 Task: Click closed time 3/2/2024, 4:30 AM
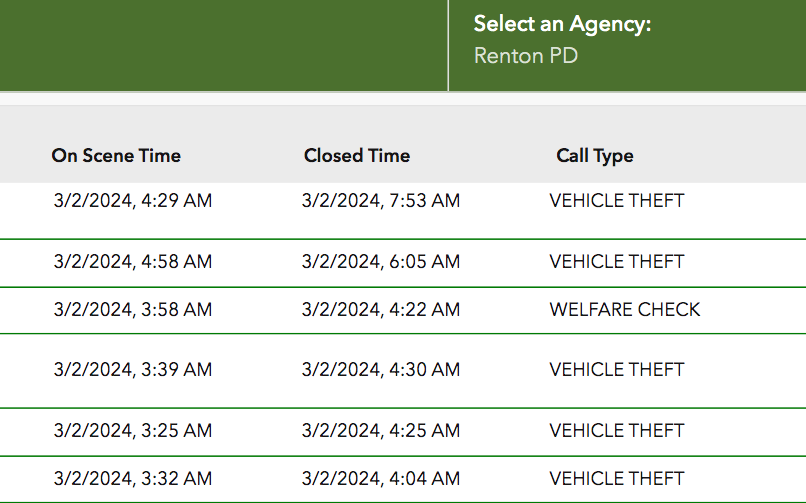pos(381,370)
